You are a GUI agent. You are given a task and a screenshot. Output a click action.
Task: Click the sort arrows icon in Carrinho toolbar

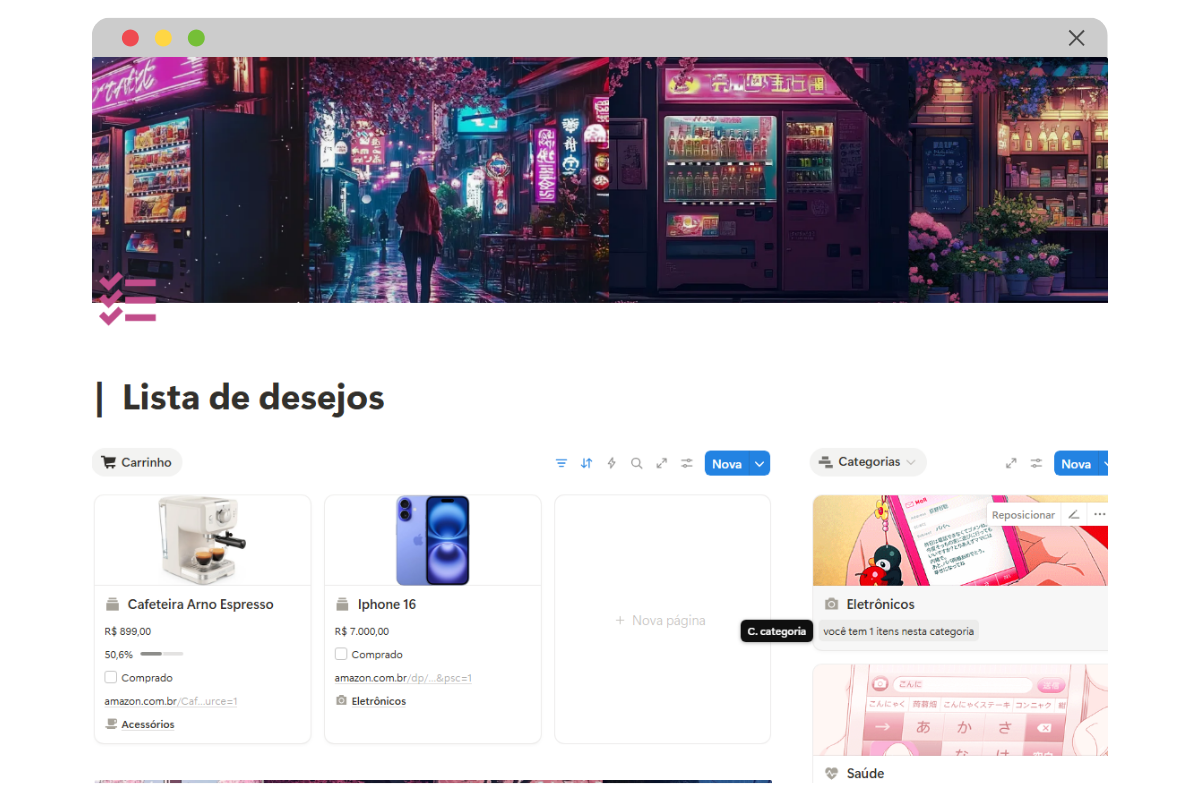pos(586,463)
